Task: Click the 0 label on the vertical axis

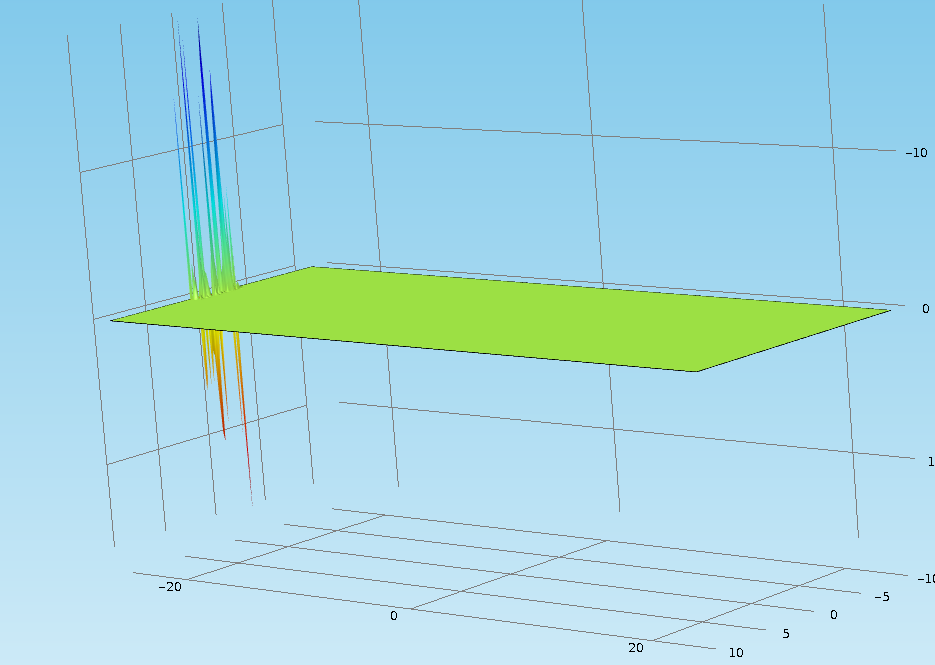Action: (x=925, y=309)
